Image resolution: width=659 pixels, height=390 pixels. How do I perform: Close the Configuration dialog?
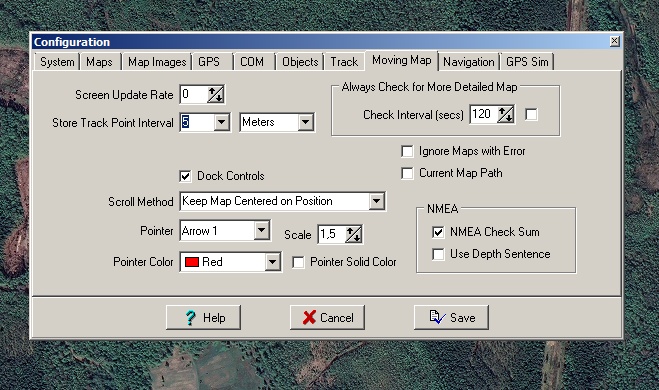(614, 41)
